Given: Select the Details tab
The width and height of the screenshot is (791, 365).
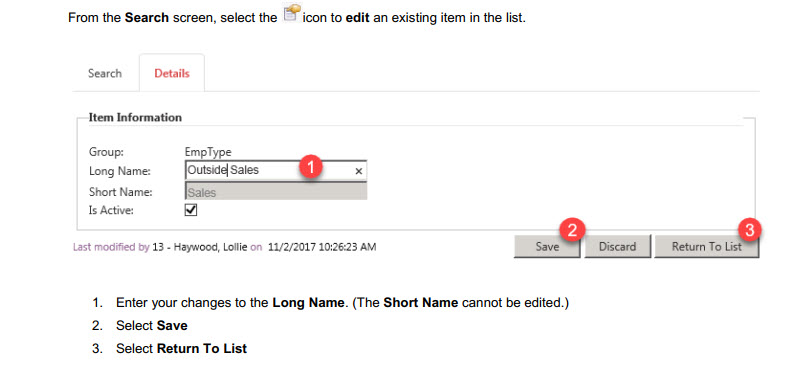Looking at the screenshot, I should (x=172, y=73).
